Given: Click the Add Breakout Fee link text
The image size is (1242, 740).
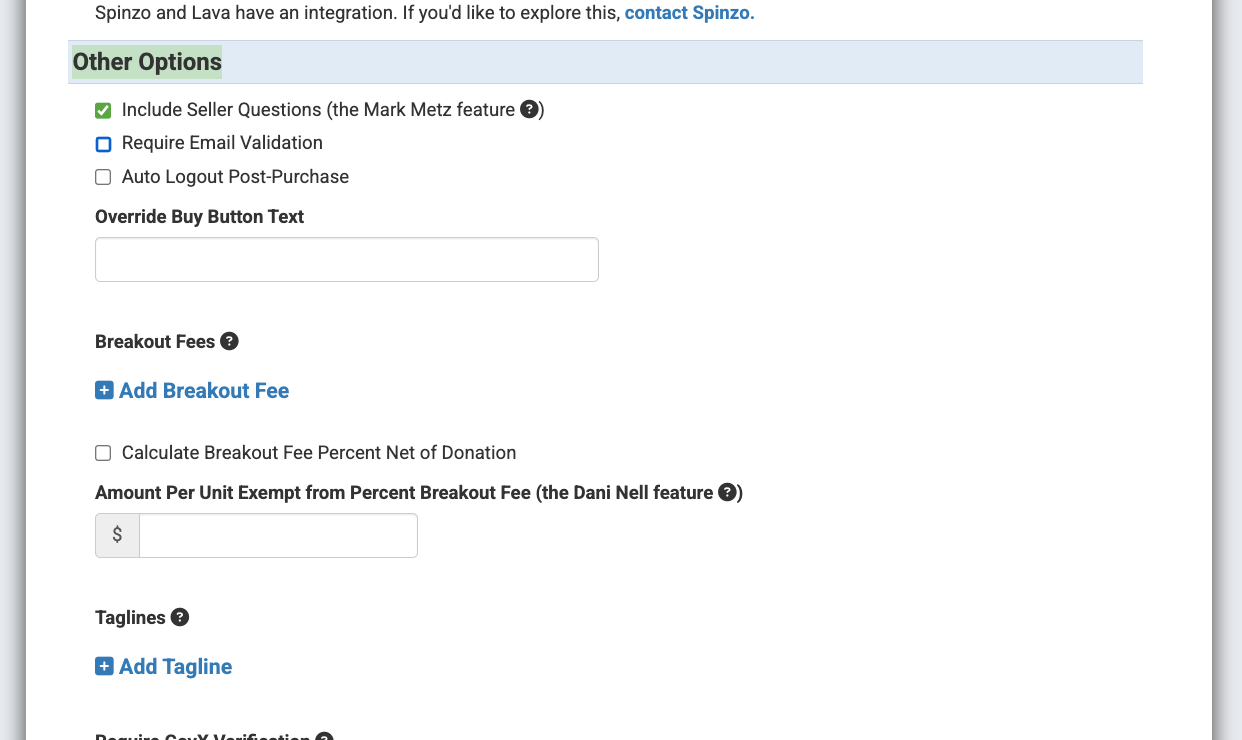Looking at the screenshot, I should pyautogui.click(x=204, y=391).
